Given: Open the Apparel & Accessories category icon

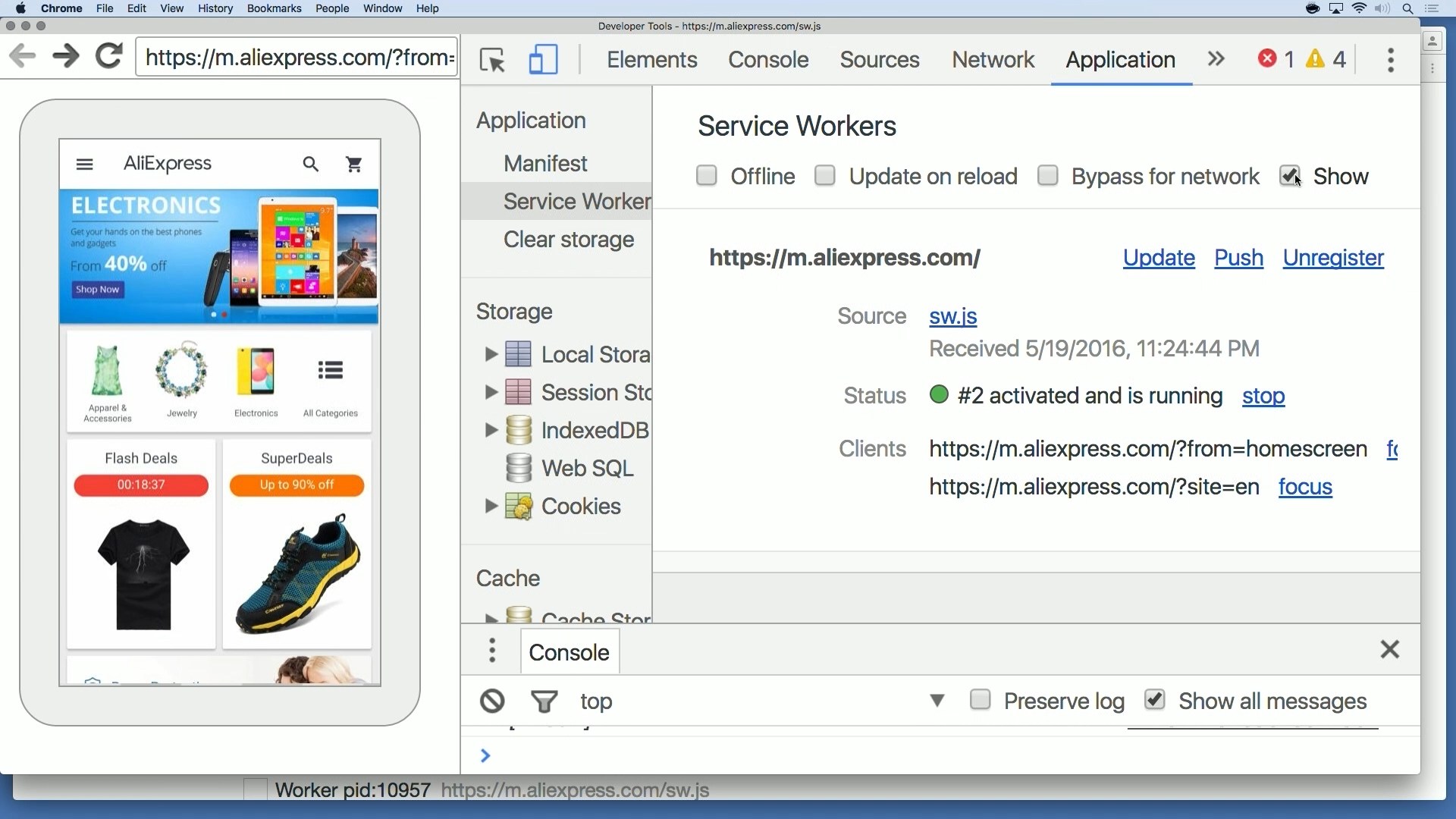Looking at the screenshot, I should [107, 372].
